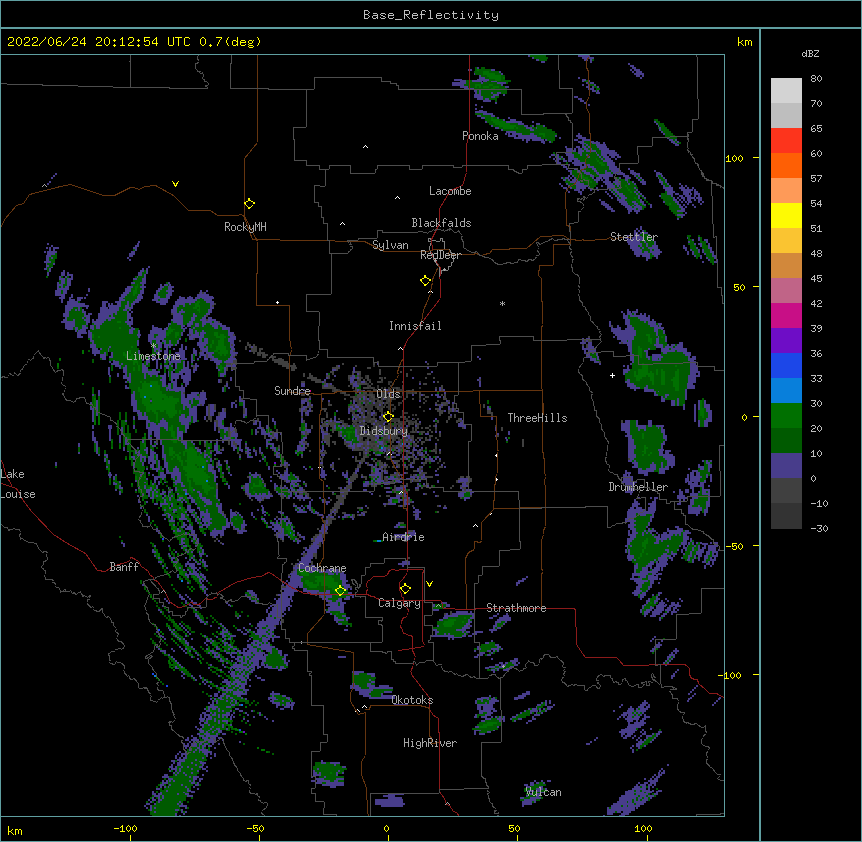Click the yellow diamond marker near RockyMH
This screenshot has width=862, height=842.
coord(249,204)
